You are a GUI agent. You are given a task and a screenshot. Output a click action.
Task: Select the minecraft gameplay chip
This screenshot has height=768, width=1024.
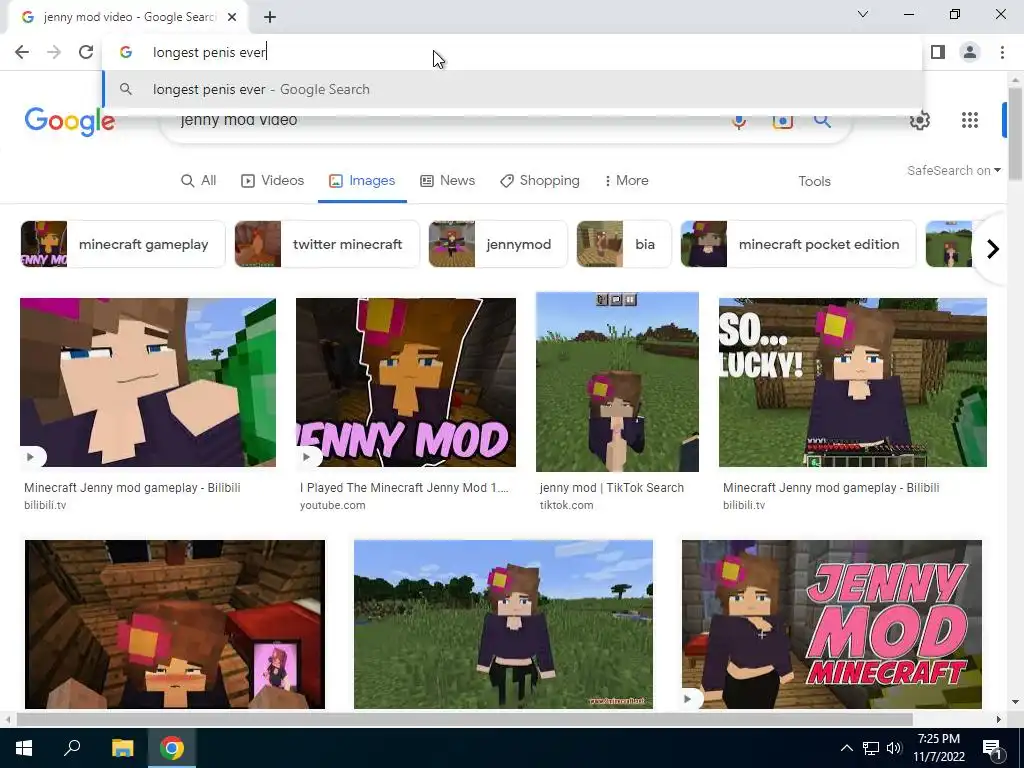(x=123, y=244)
